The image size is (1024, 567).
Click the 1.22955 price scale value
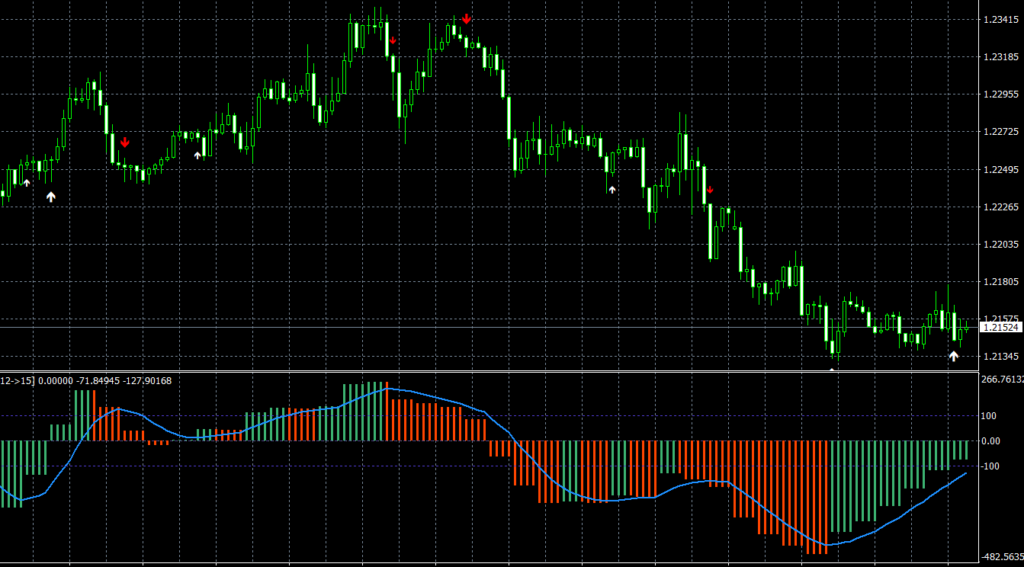[1002, 95]
